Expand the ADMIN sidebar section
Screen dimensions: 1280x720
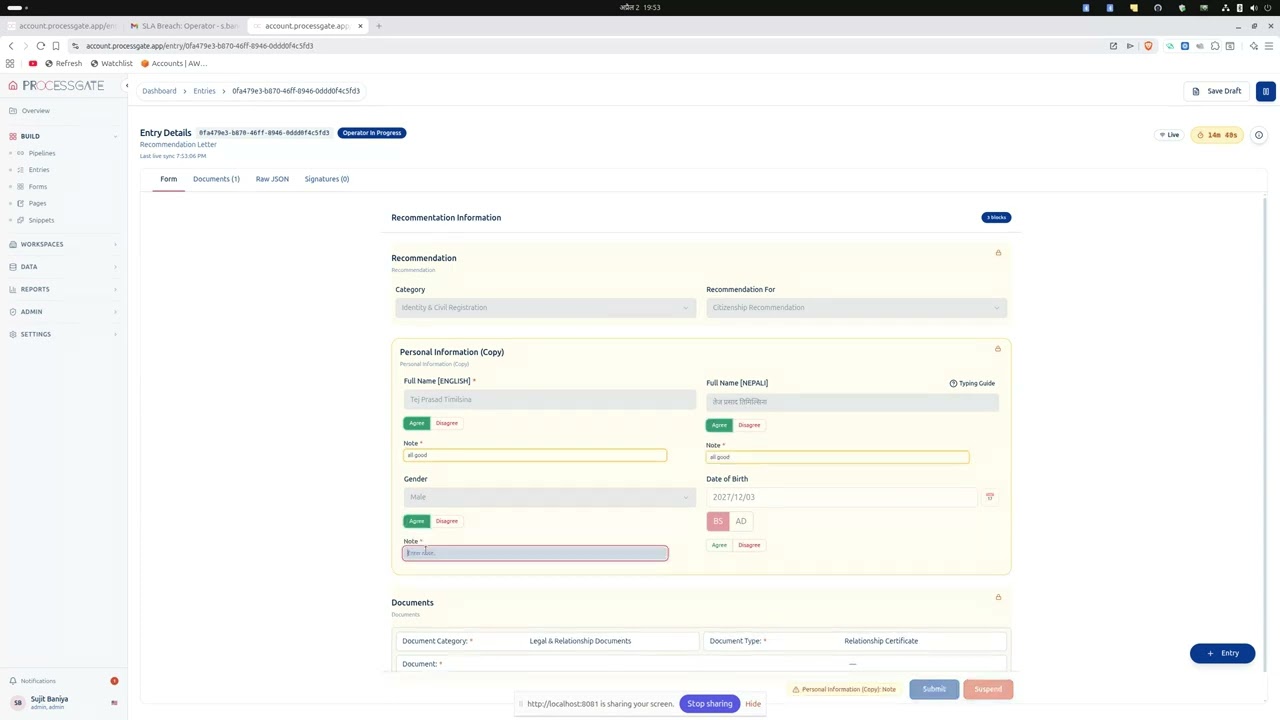pyautogui.click(x=62, y=312)
